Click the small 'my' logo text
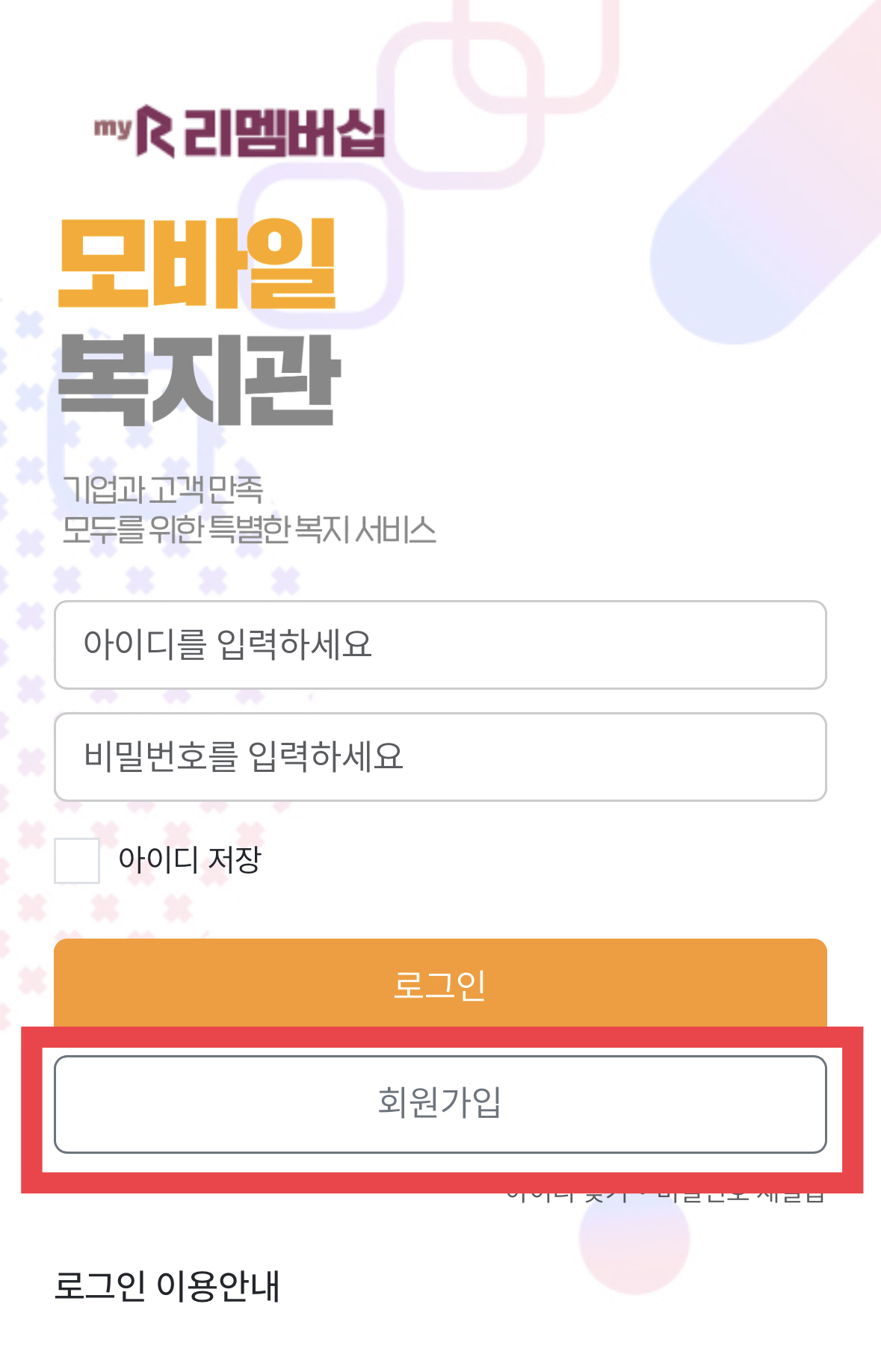Image resolution: width=881 pixels, height=1372 pixels. point(112,128)
